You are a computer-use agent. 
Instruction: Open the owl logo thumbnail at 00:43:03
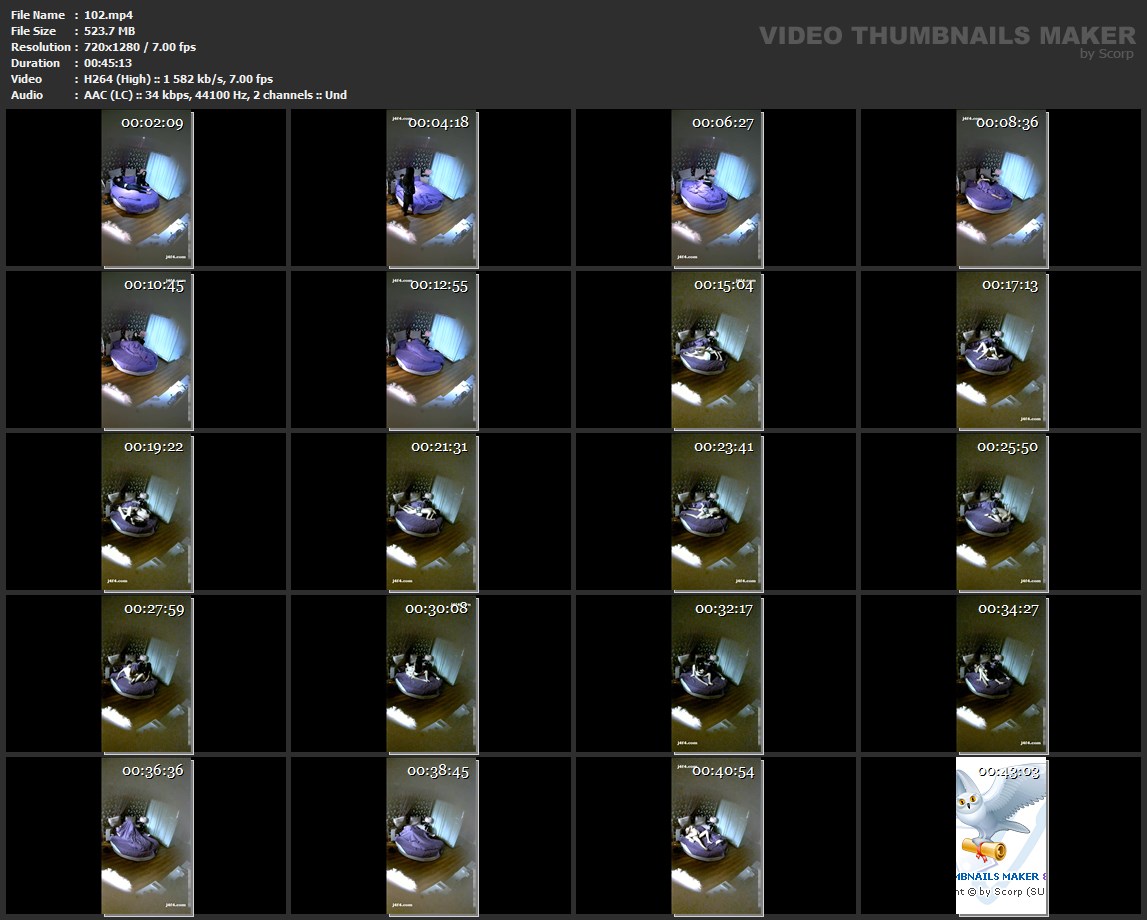click(x=1002, y=837)
